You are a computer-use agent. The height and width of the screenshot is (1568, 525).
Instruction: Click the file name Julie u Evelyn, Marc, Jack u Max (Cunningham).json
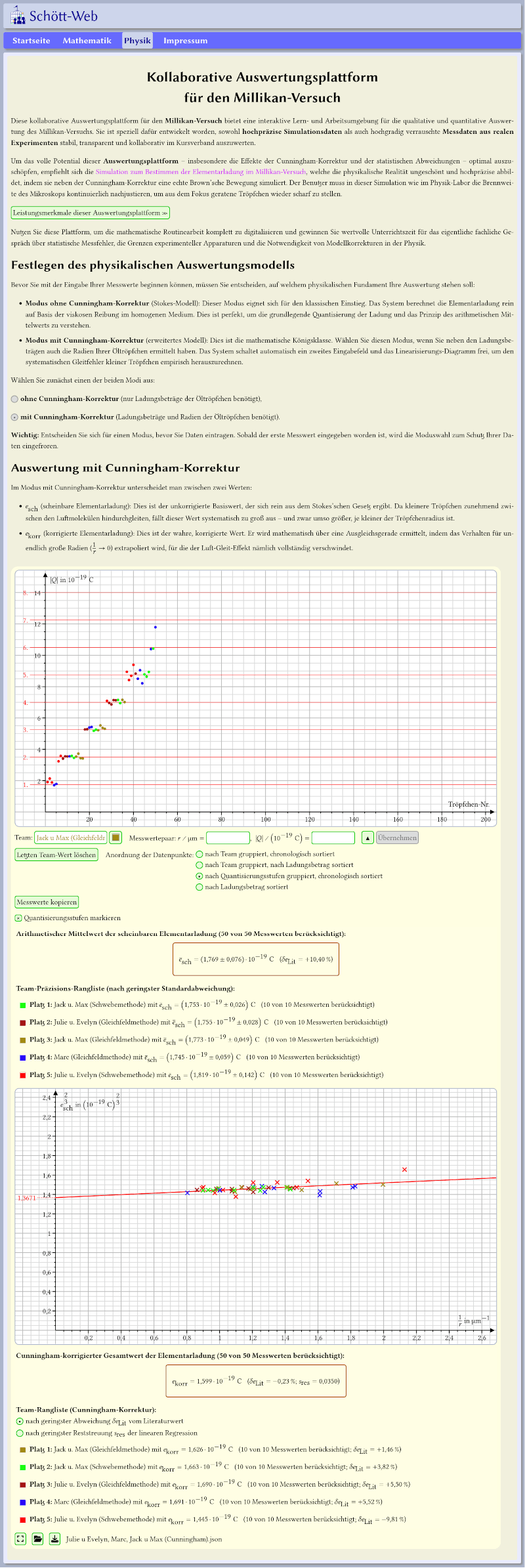[x=144, y=1539]
